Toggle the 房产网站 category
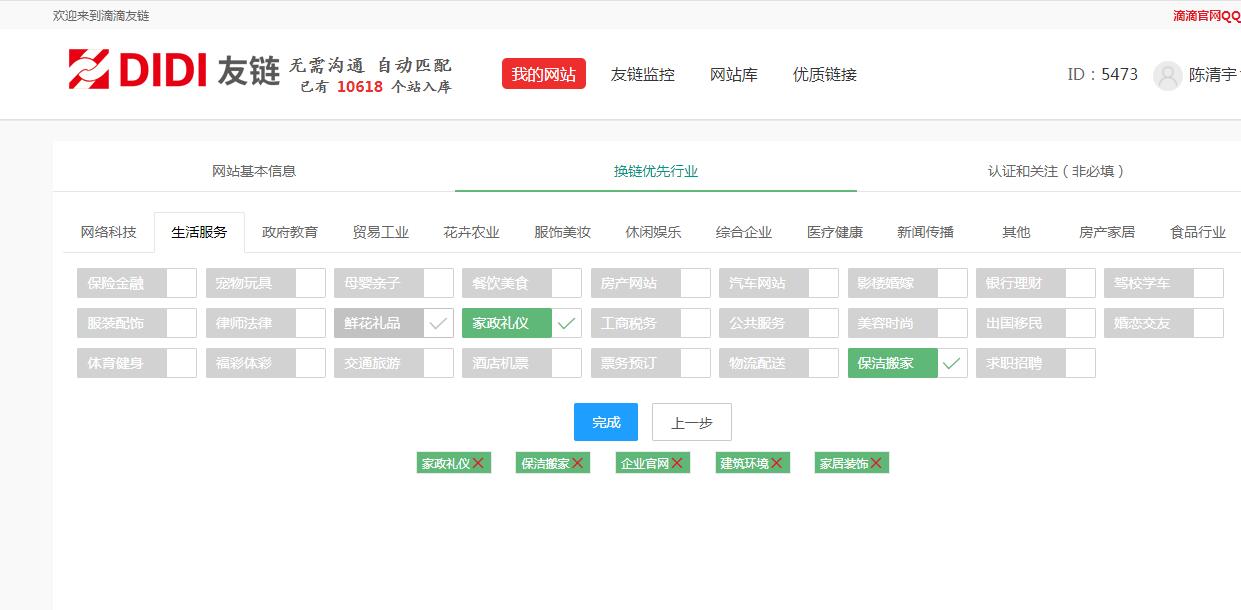The image size is (1241, 610). pos(651,283)
